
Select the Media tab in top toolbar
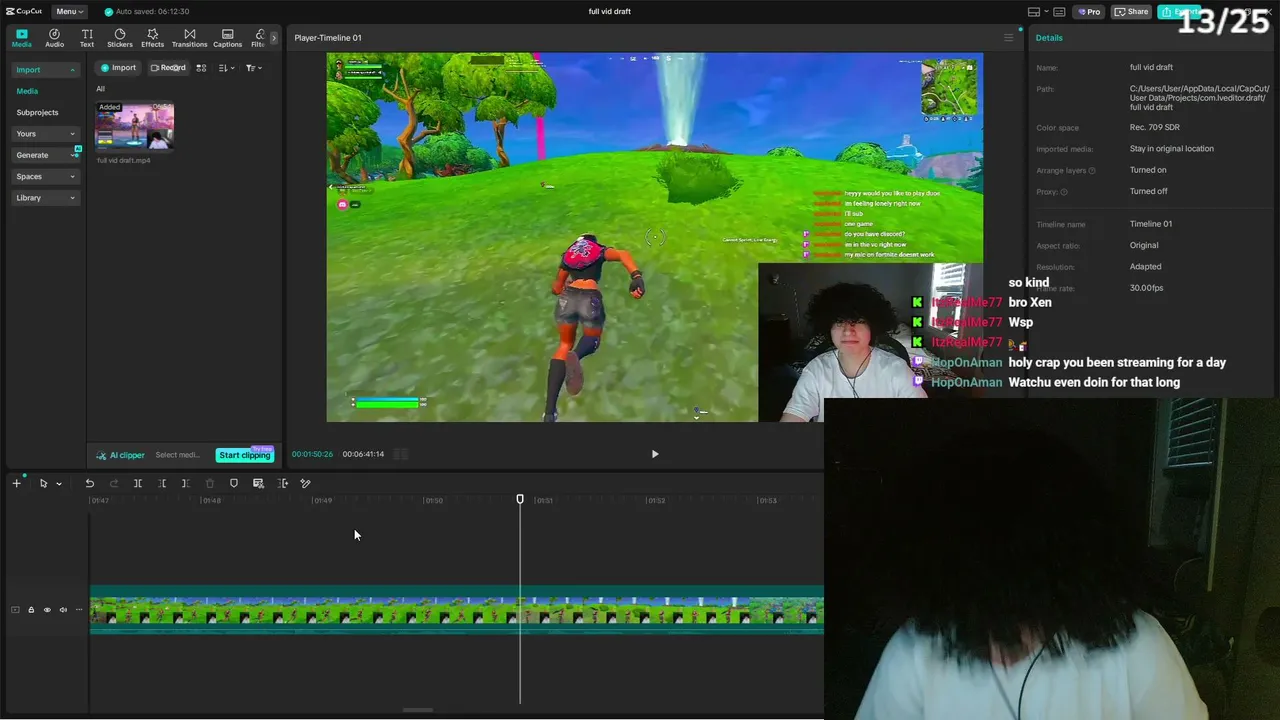(21, 38)
